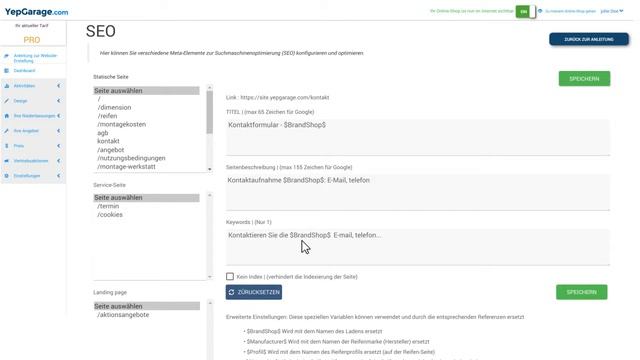This screenshot has width=640, height=360.
Task: Select /aktionsangebote in Landing page list
Action: coord(123,315)
